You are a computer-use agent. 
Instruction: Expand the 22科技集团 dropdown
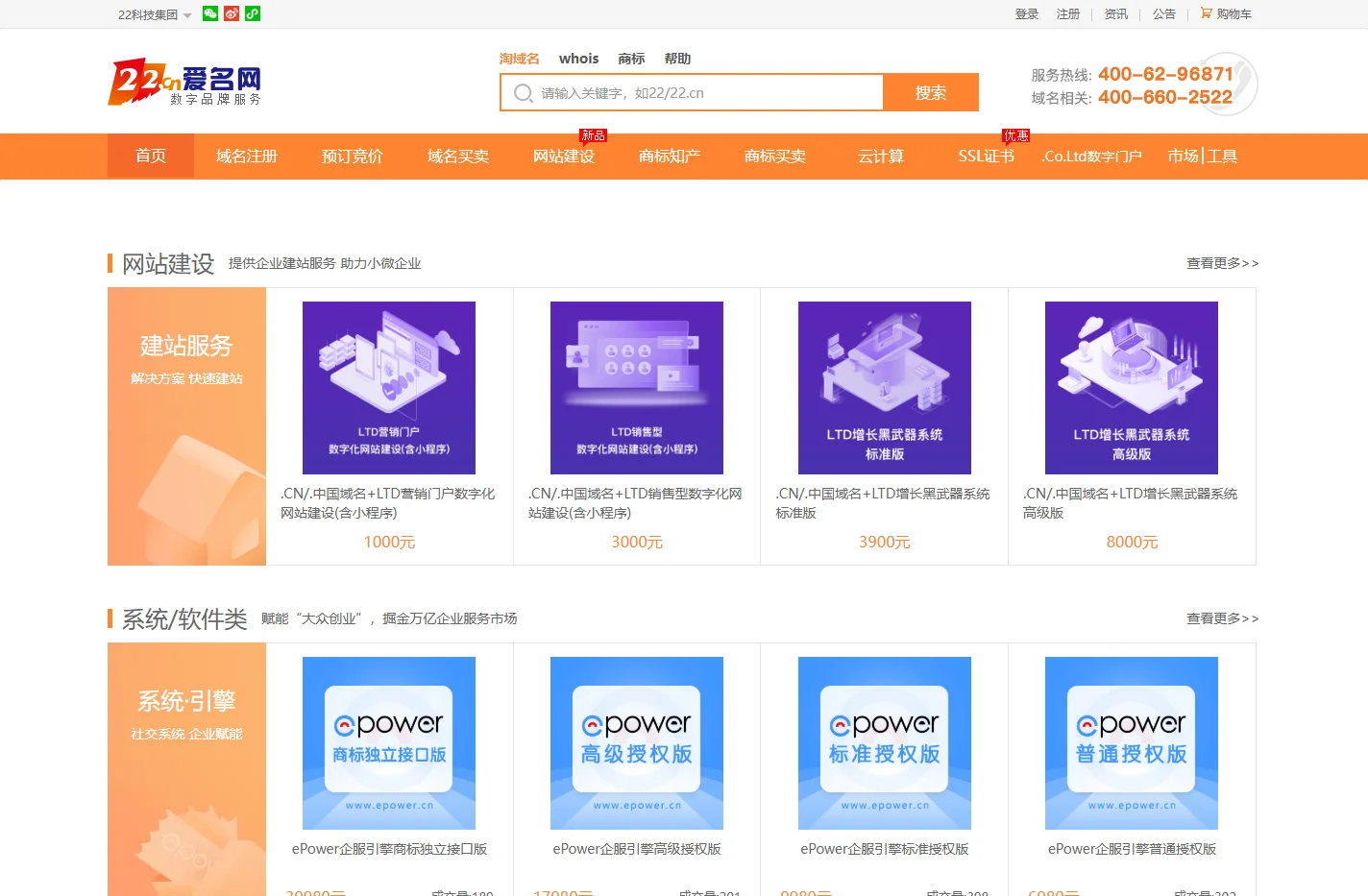(x=155, y=14)
